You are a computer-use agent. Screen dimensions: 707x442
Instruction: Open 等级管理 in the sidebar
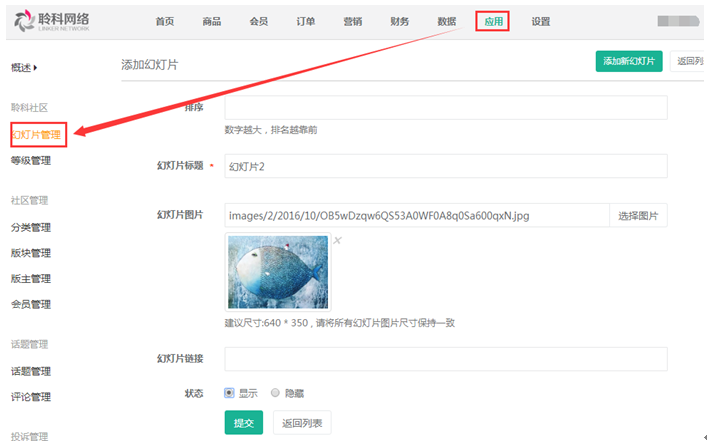click(31, 160)
